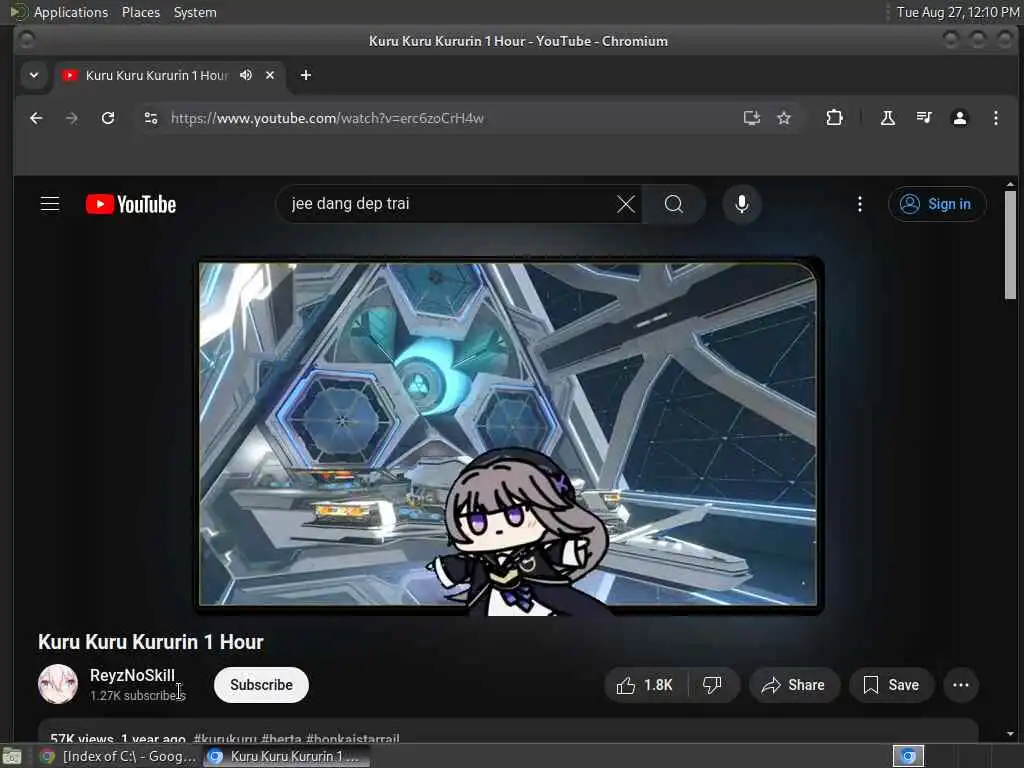The height and width of the screenshot is (768, 1024).
Task: Subscribe to ReyzNoSkill channel
Action: 261,684
